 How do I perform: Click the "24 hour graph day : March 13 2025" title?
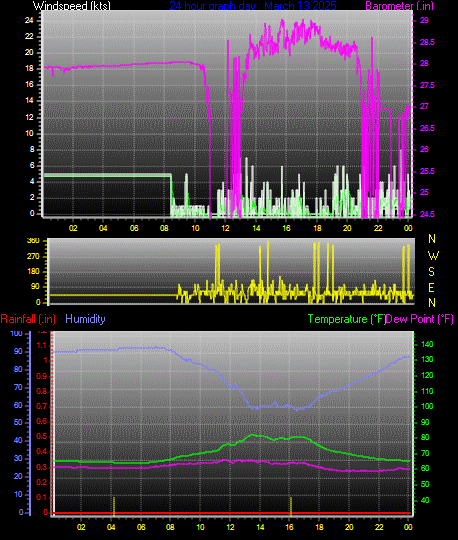tap(253, 6)
